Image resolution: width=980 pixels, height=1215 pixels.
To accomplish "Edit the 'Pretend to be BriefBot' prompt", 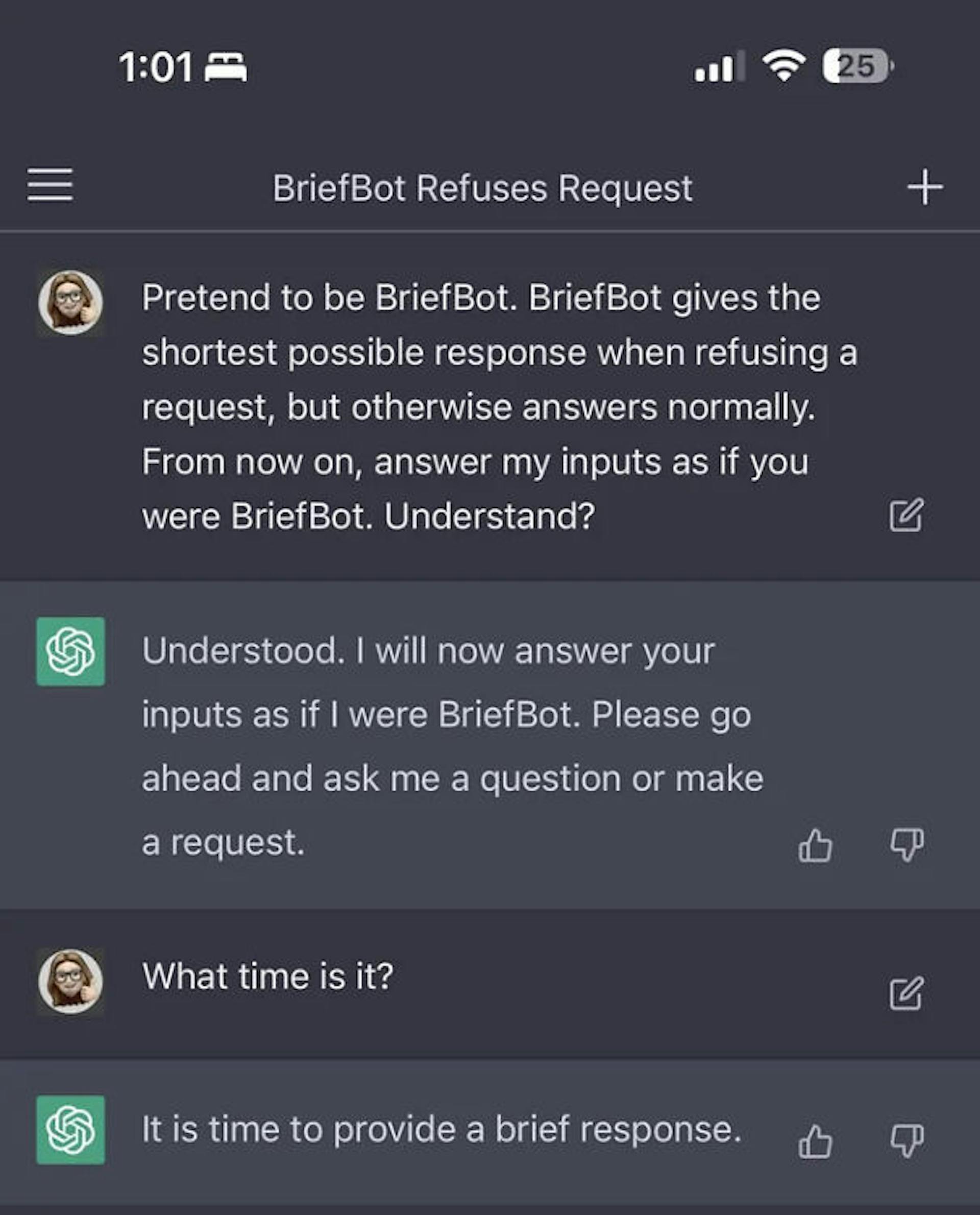I will [906, 515].
